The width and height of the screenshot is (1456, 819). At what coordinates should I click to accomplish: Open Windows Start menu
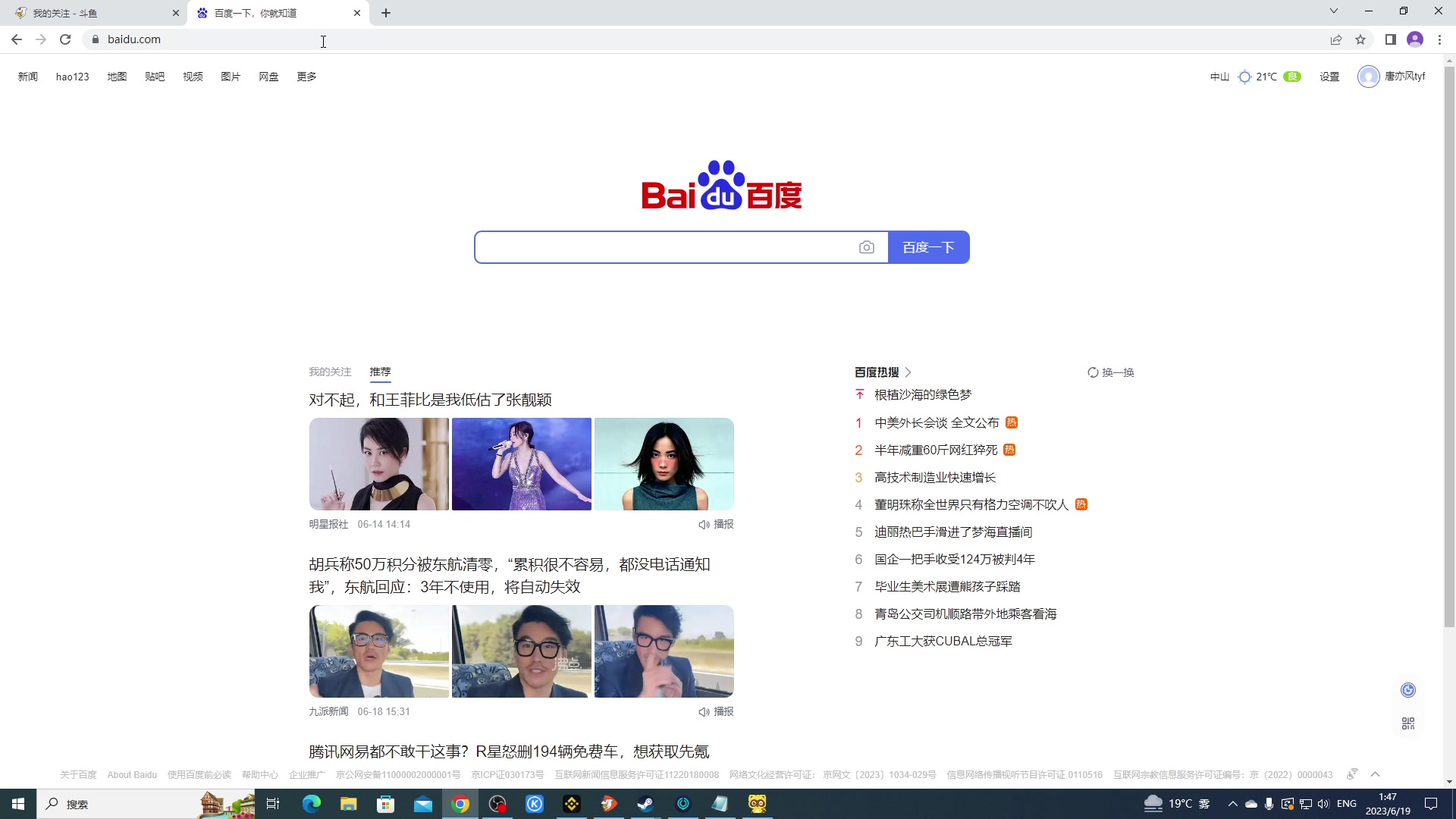pos(18,804)
